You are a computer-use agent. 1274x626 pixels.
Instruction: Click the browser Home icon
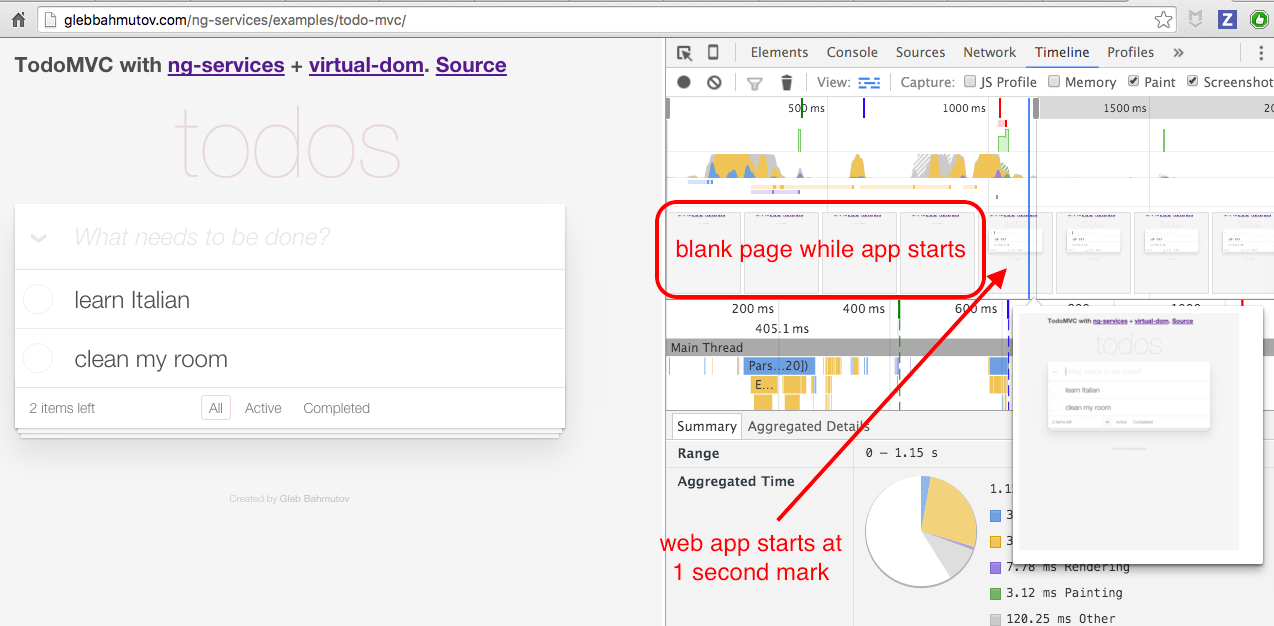click(x=18, y=19)
